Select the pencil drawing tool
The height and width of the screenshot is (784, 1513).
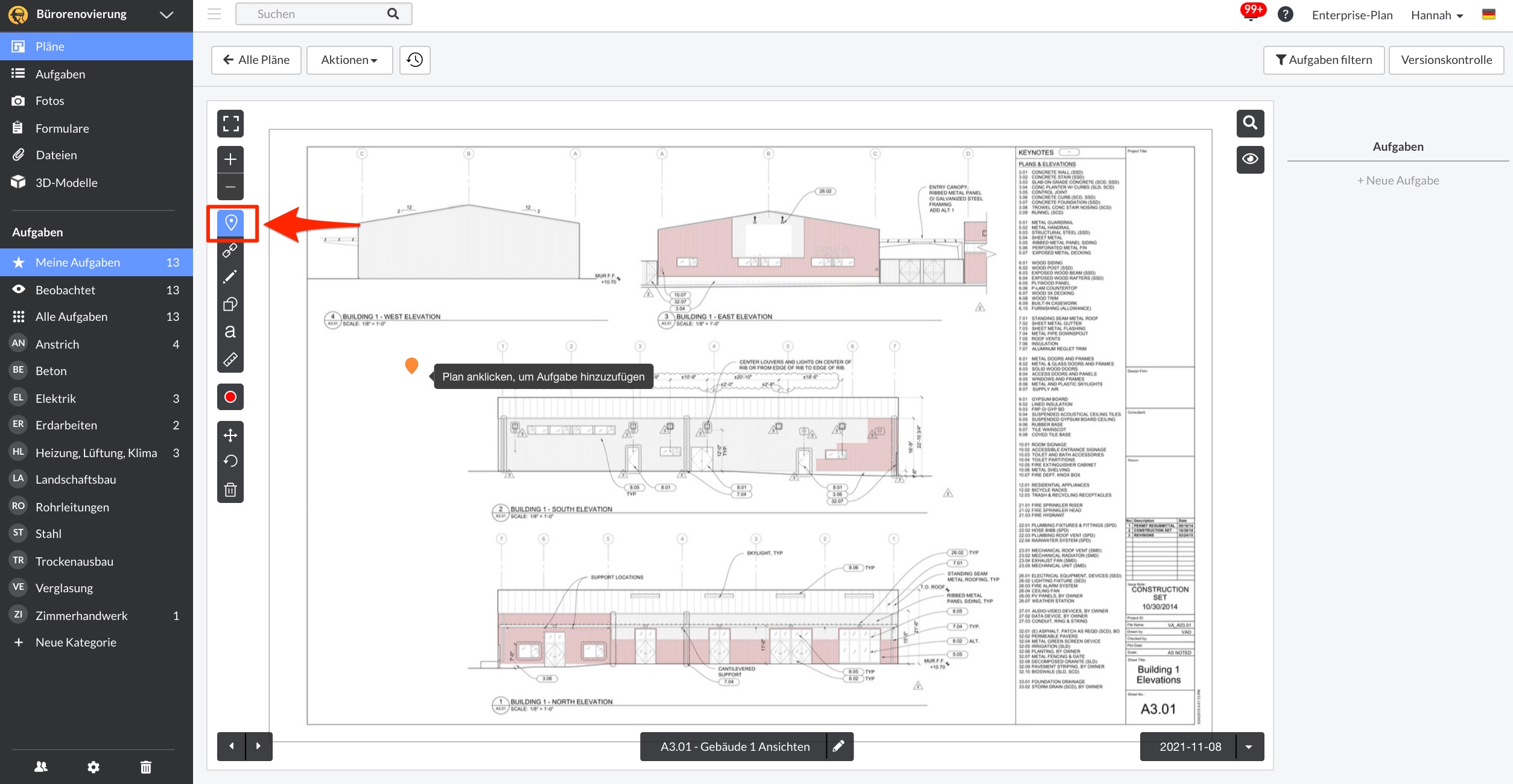coord(230,277)
